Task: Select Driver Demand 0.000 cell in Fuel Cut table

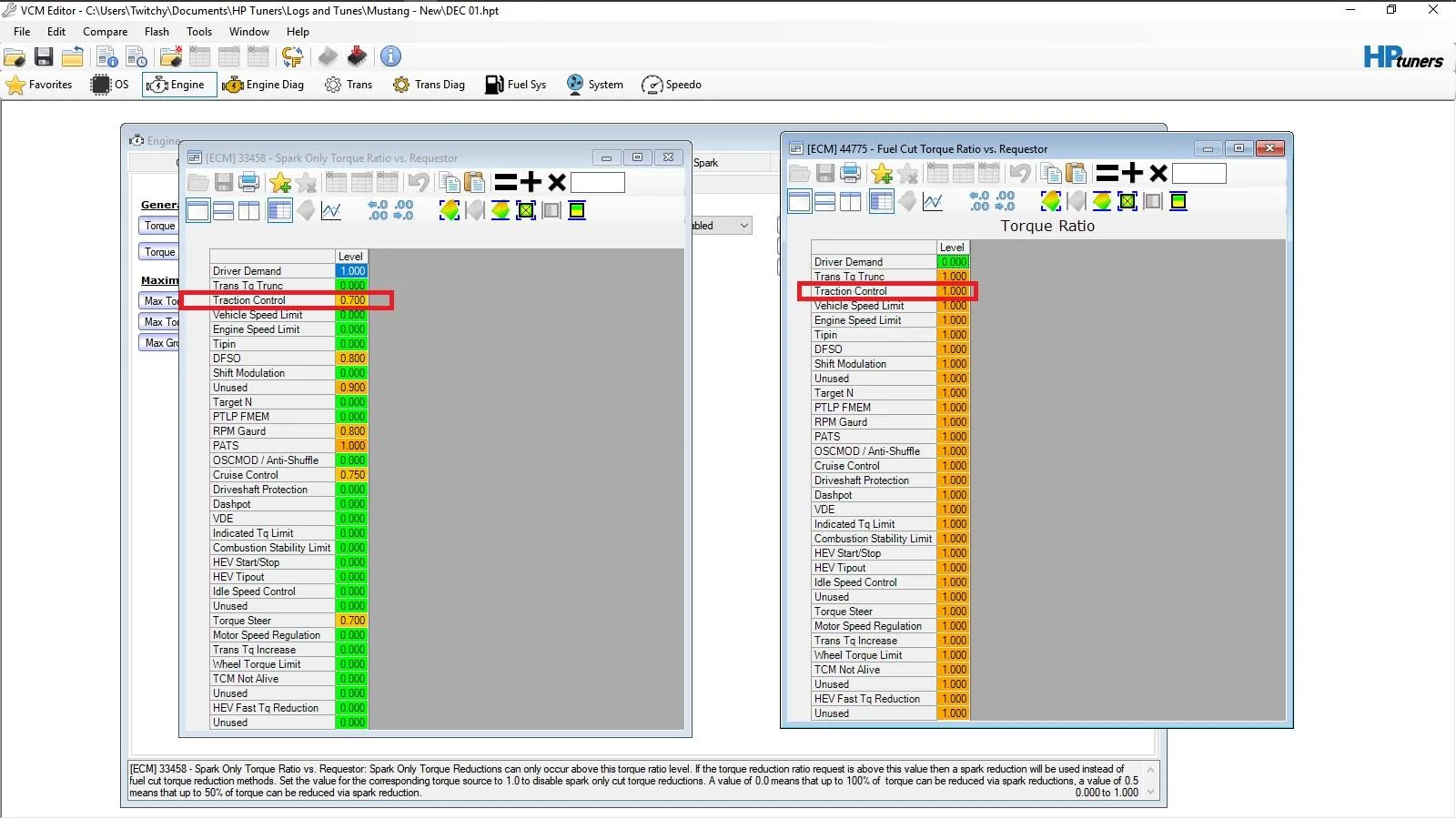Action: (954, 262)
